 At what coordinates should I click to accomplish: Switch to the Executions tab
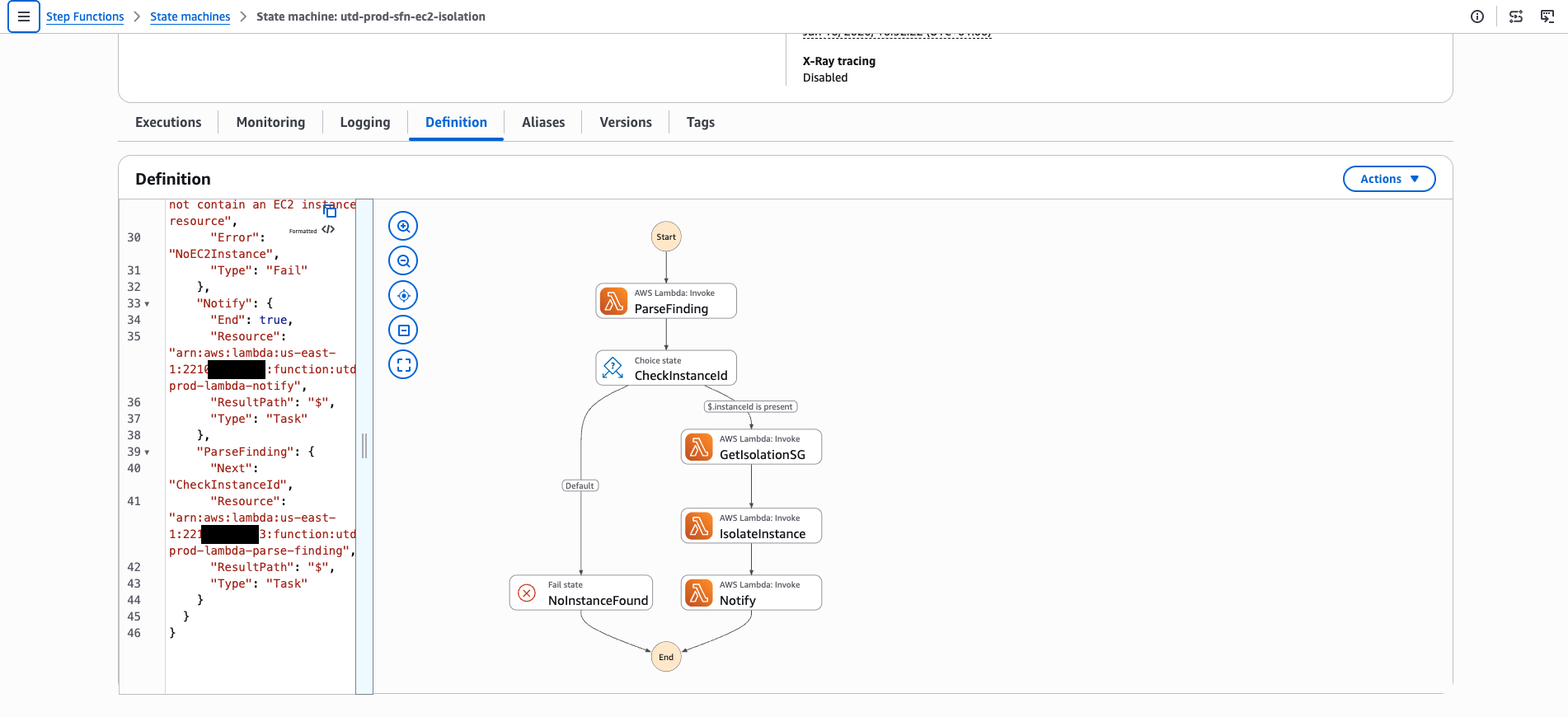click(x=168, y=122)
